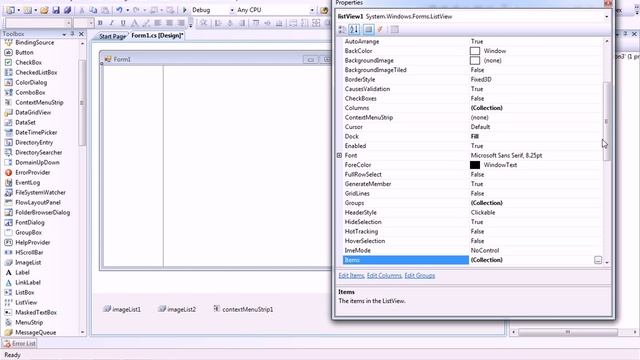Click the Edit Items link
The image size is (640, 360).
tap(351, 276)
